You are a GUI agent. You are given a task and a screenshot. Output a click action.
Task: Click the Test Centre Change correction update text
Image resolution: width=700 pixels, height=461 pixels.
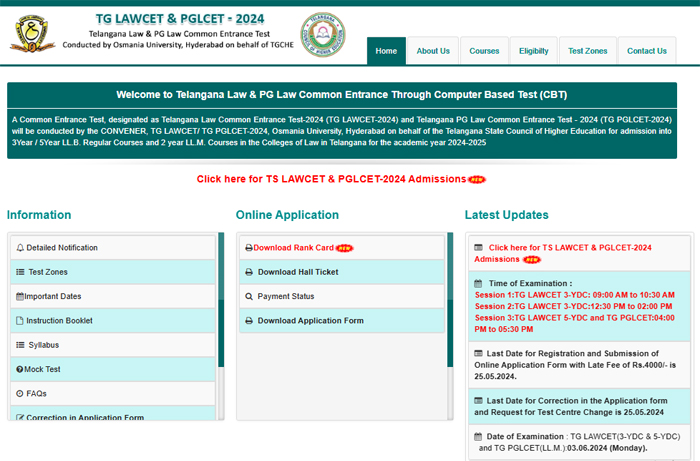click(x=571, y=407)
